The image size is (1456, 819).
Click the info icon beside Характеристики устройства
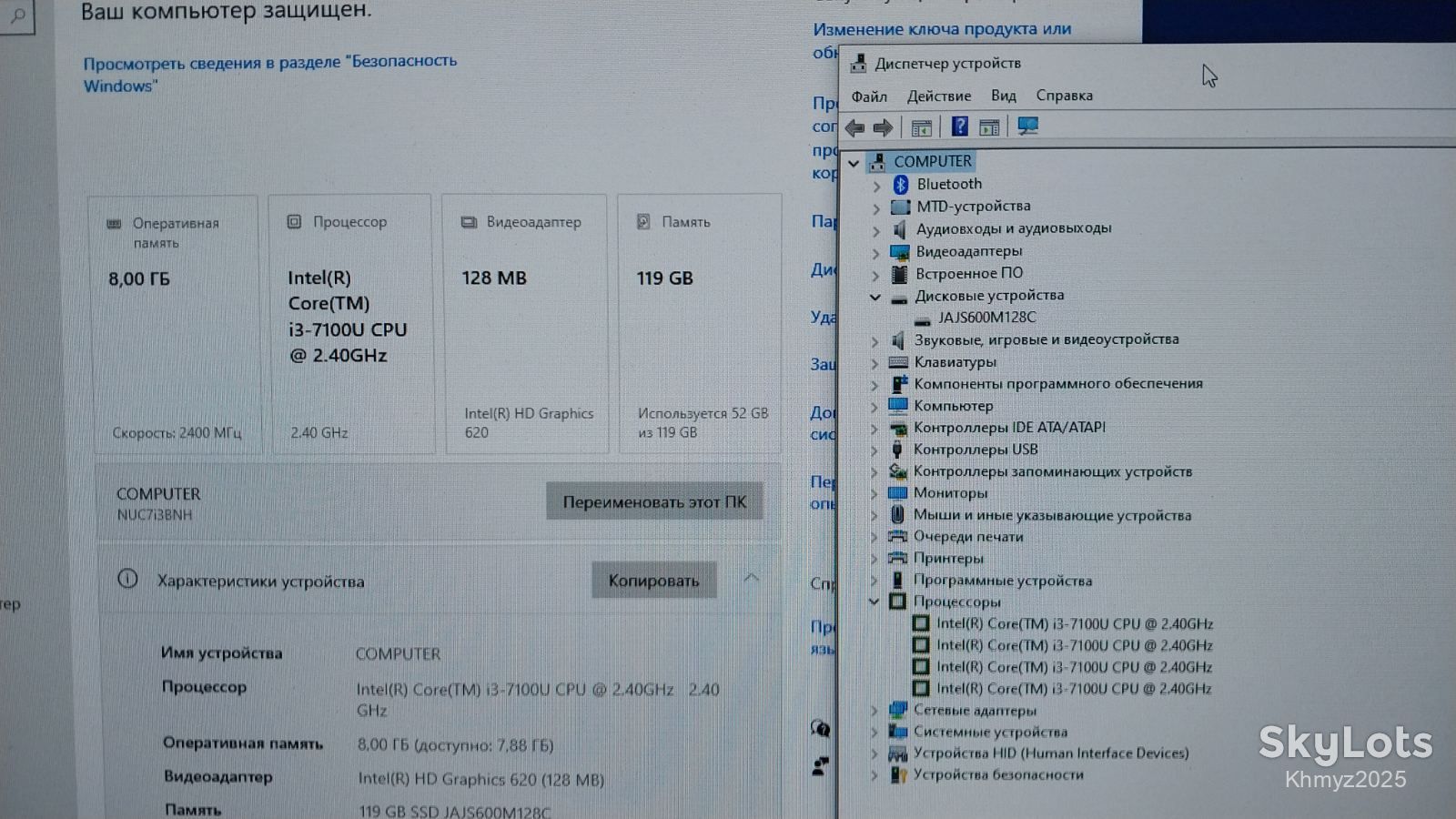point(127,579)
